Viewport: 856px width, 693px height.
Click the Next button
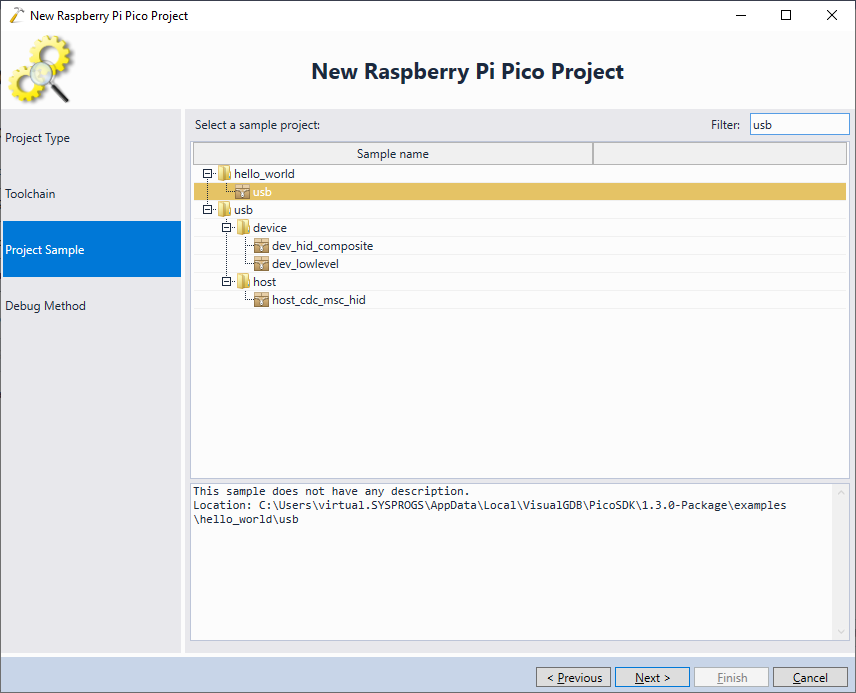coord(652,678)
